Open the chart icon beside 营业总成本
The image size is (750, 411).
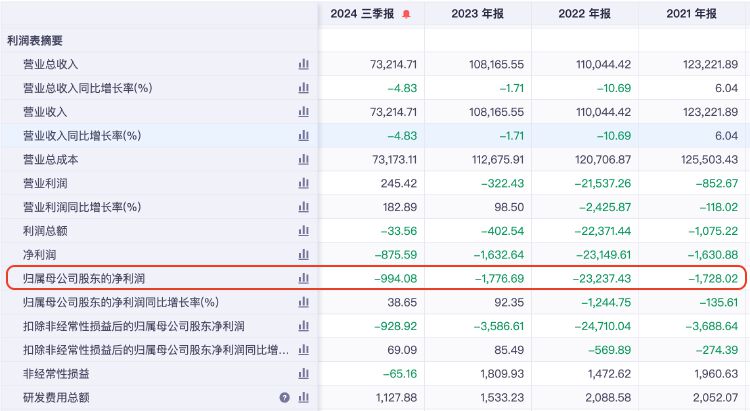[303, 159]
